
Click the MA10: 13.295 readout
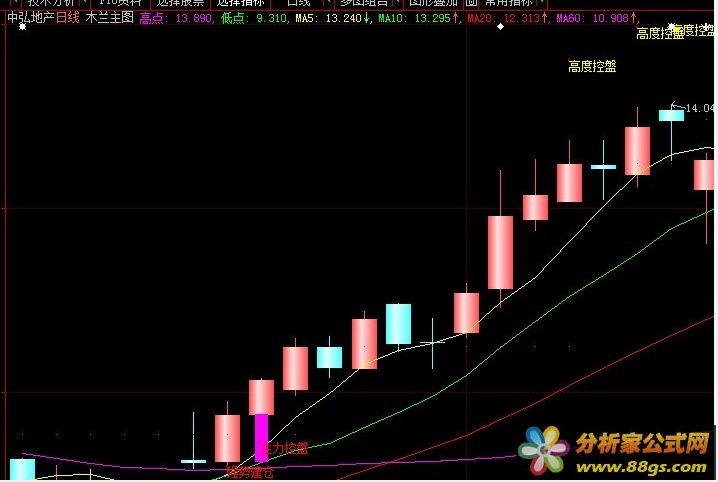coord(419,18)
